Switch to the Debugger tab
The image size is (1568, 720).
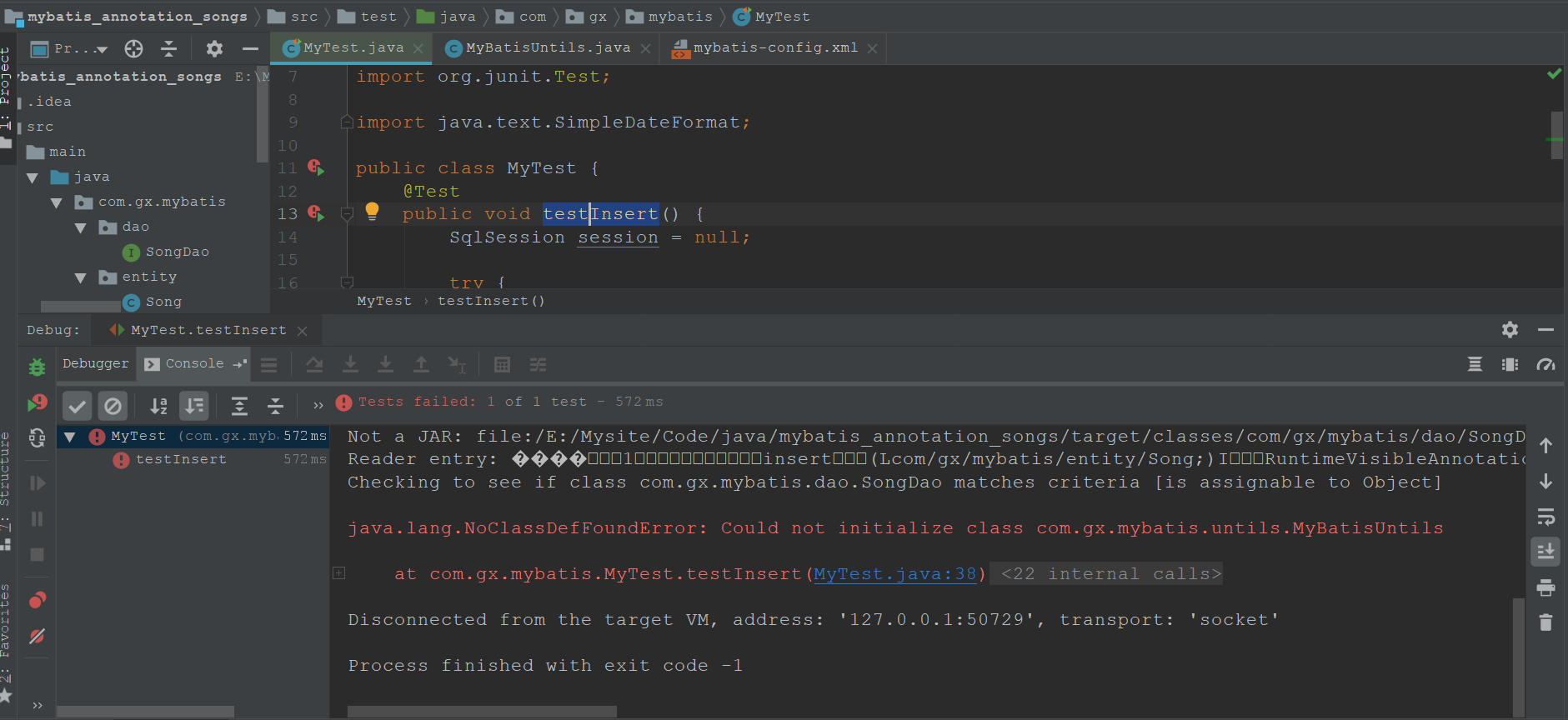pos(95,363)
